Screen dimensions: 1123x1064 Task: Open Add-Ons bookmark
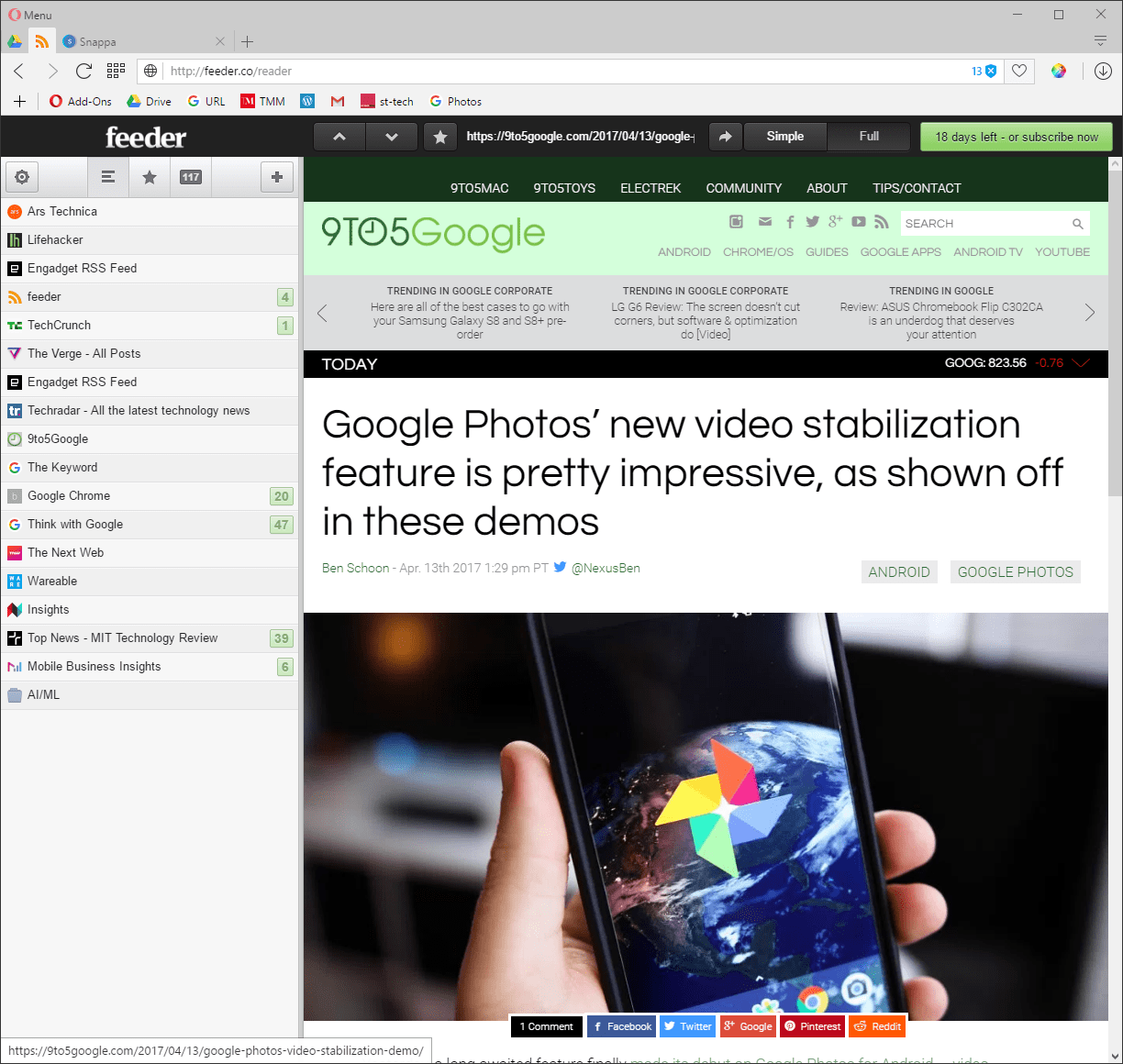81,102
